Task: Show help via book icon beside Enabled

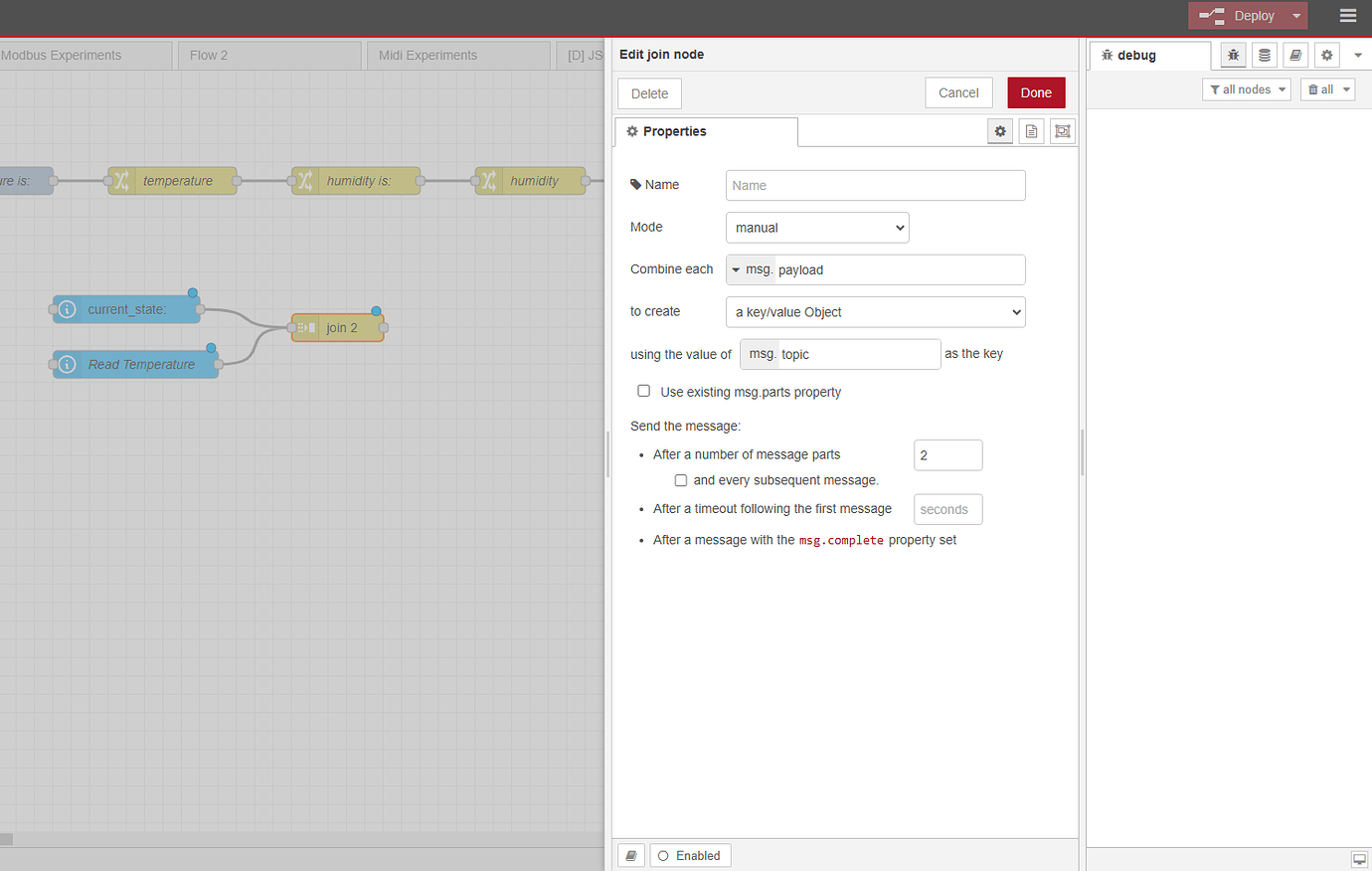Action: tap(631, 856)
